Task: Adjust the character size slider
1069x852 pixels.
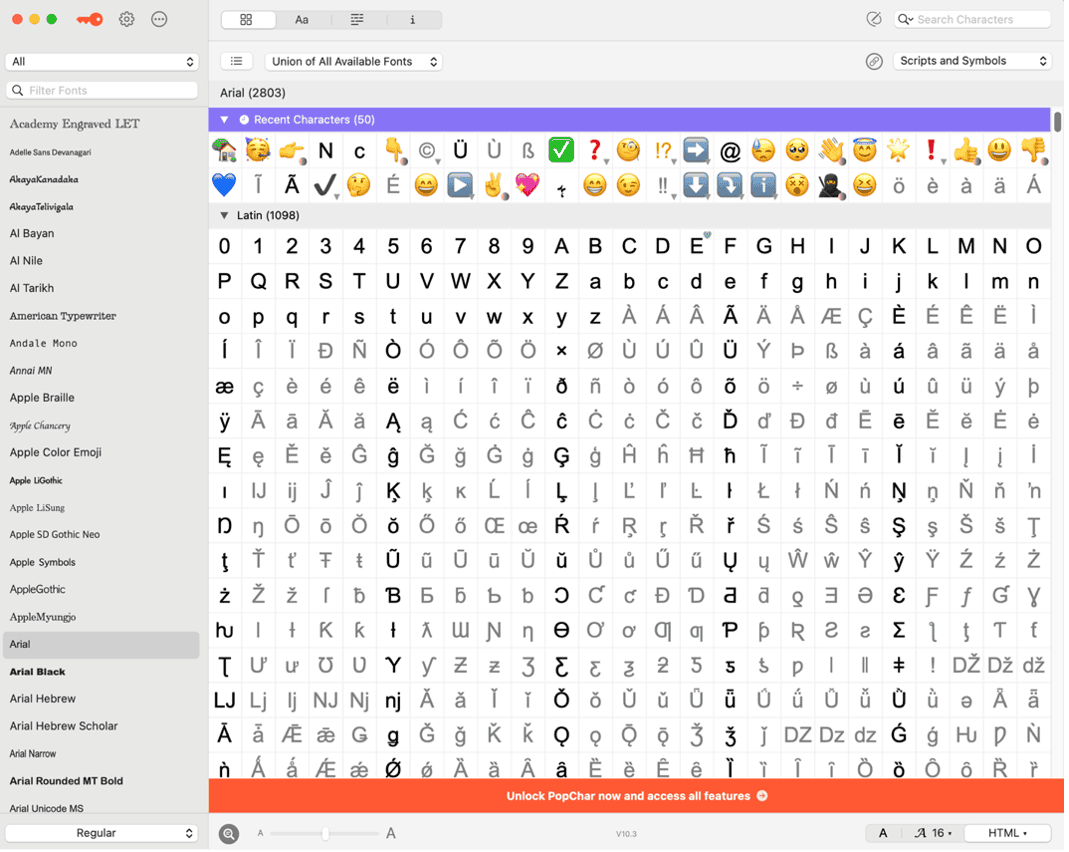Action: coord(325,834)
